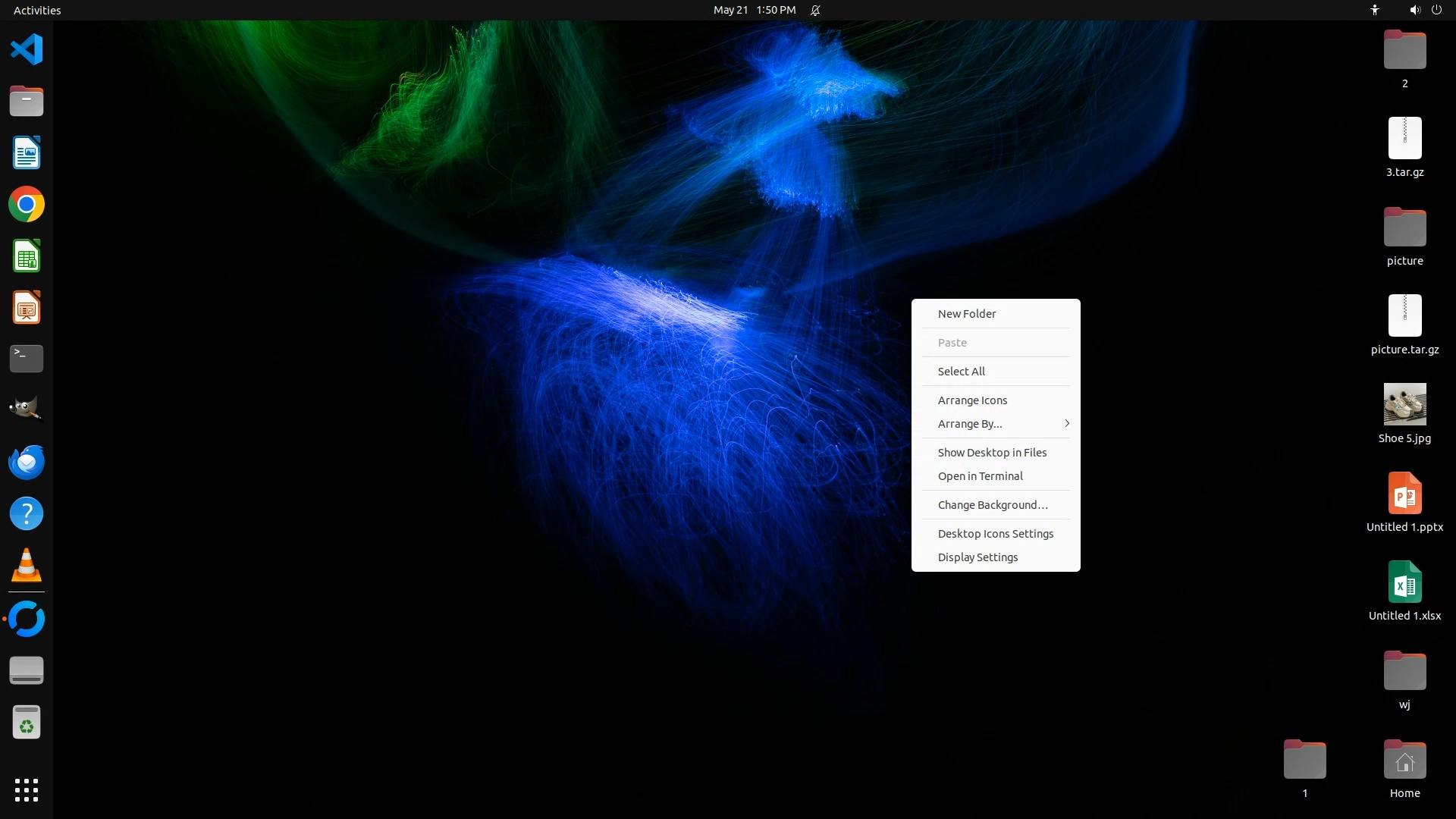Viewport: 1456px width, 819px height.
Task: Open Visual Studio Code from dock
Action: pos(27,50)
